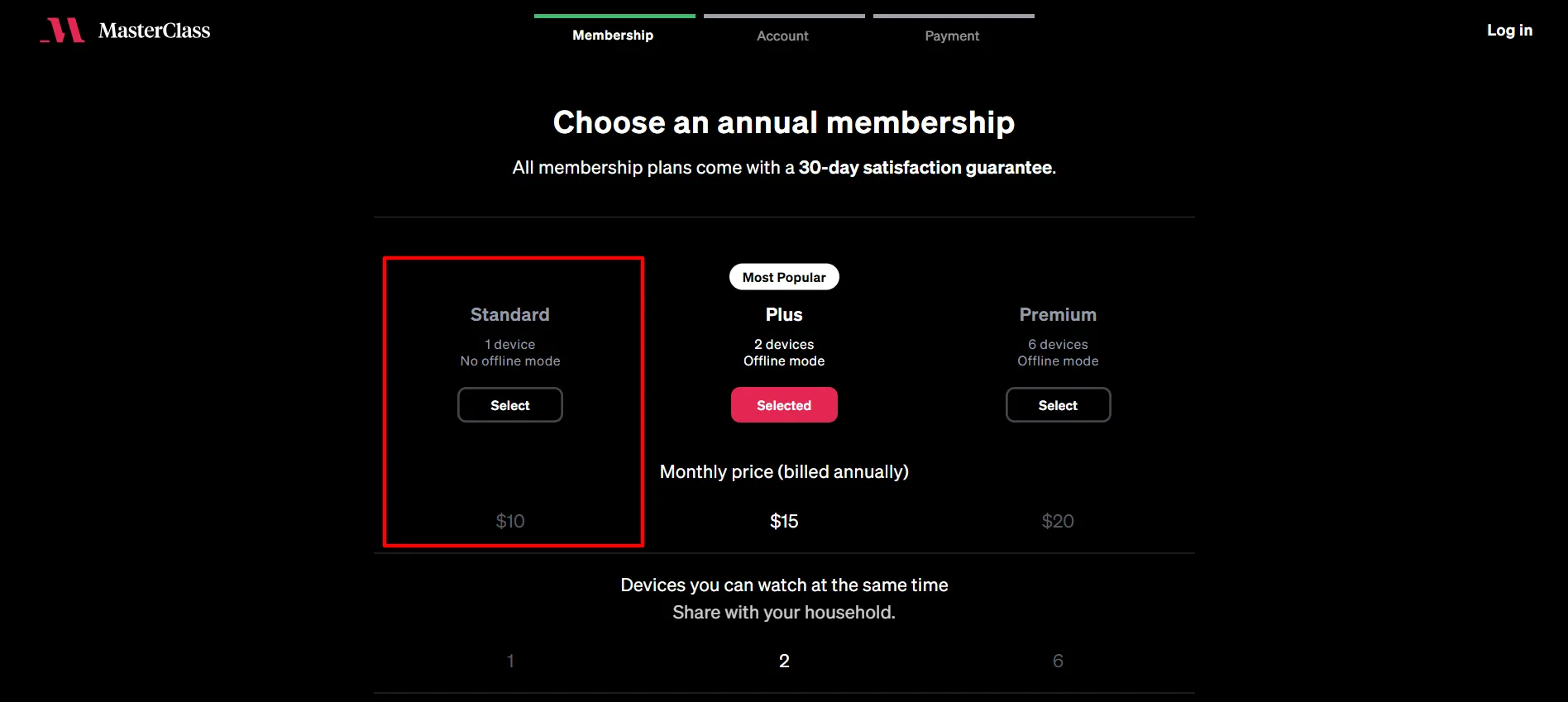Go to the Account step tab
Screen dimensions: 1568x702
(x=782, y=36)
